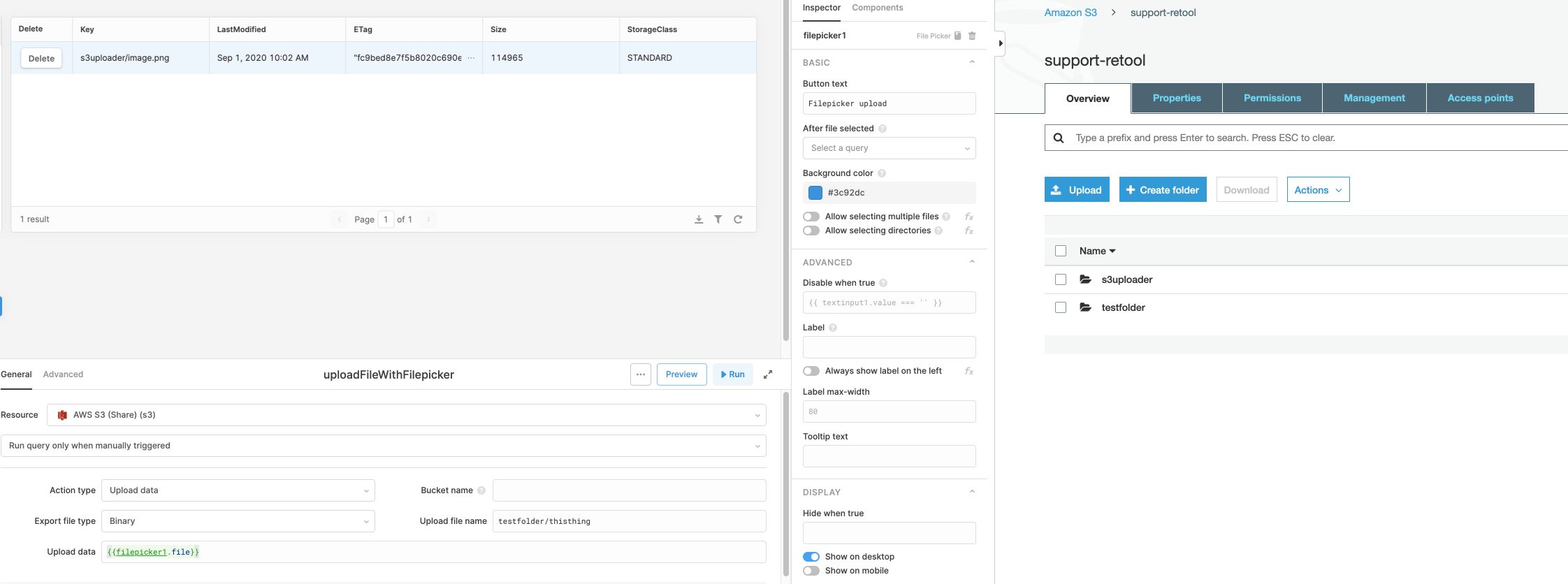
Task: Click fx icon for Allow selecting multiple files
Action: click(969, 217)
